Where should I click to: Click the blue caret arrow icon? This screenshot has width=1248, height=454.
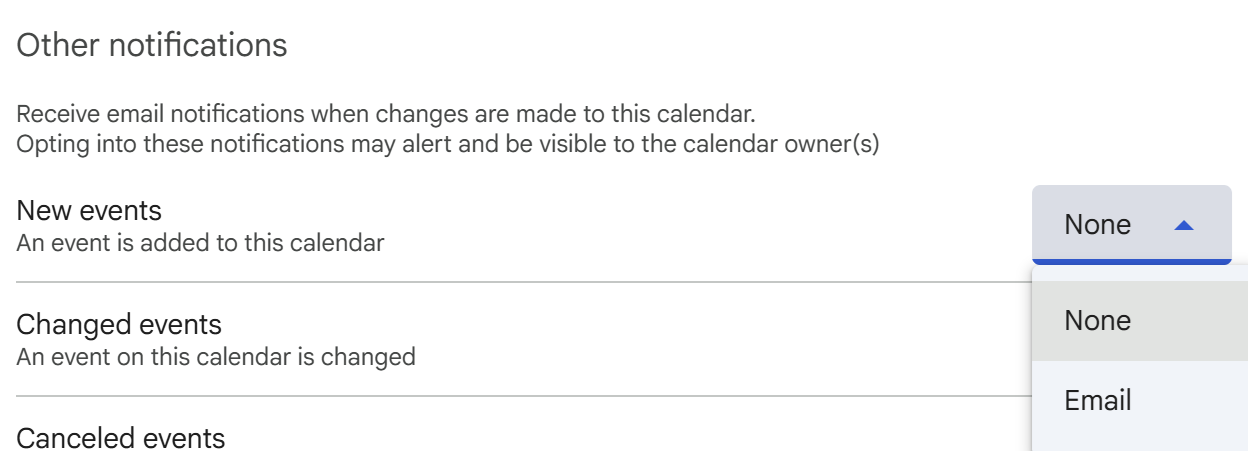(x=1184, y=226)
